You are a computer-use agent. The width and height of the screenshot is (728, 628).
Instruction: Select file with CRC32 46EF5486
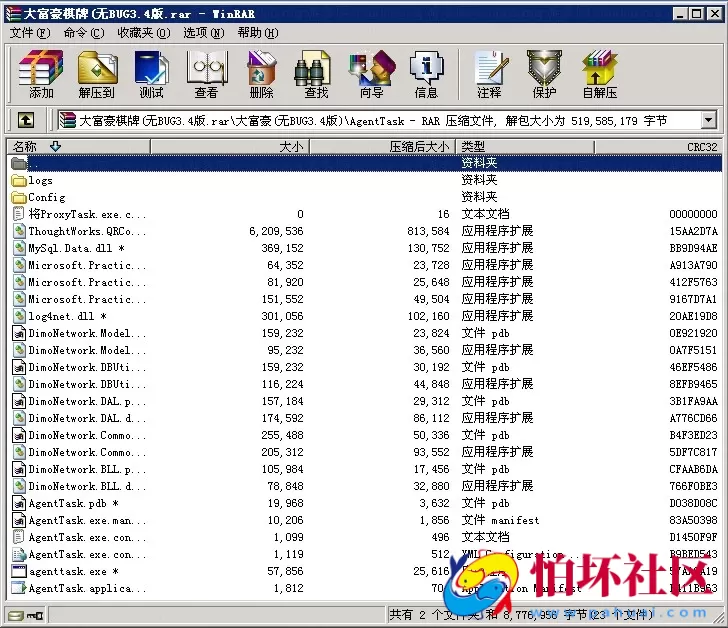click(364, 367)
